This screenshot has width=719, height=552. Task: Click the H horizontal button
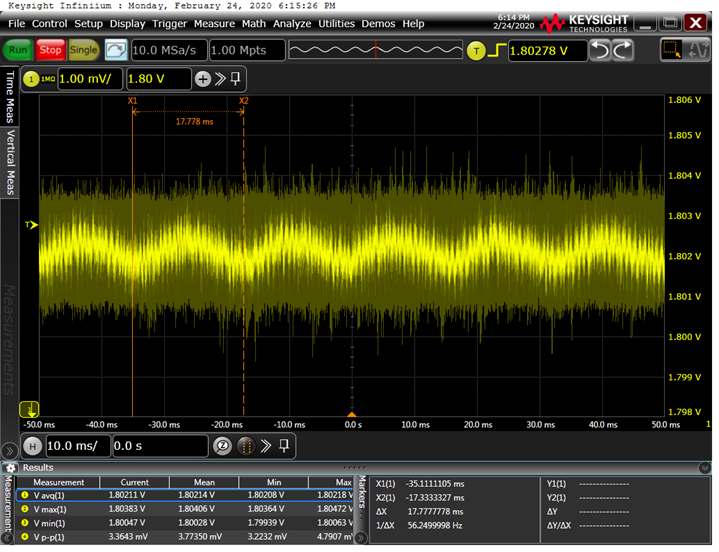click(33, 446)
